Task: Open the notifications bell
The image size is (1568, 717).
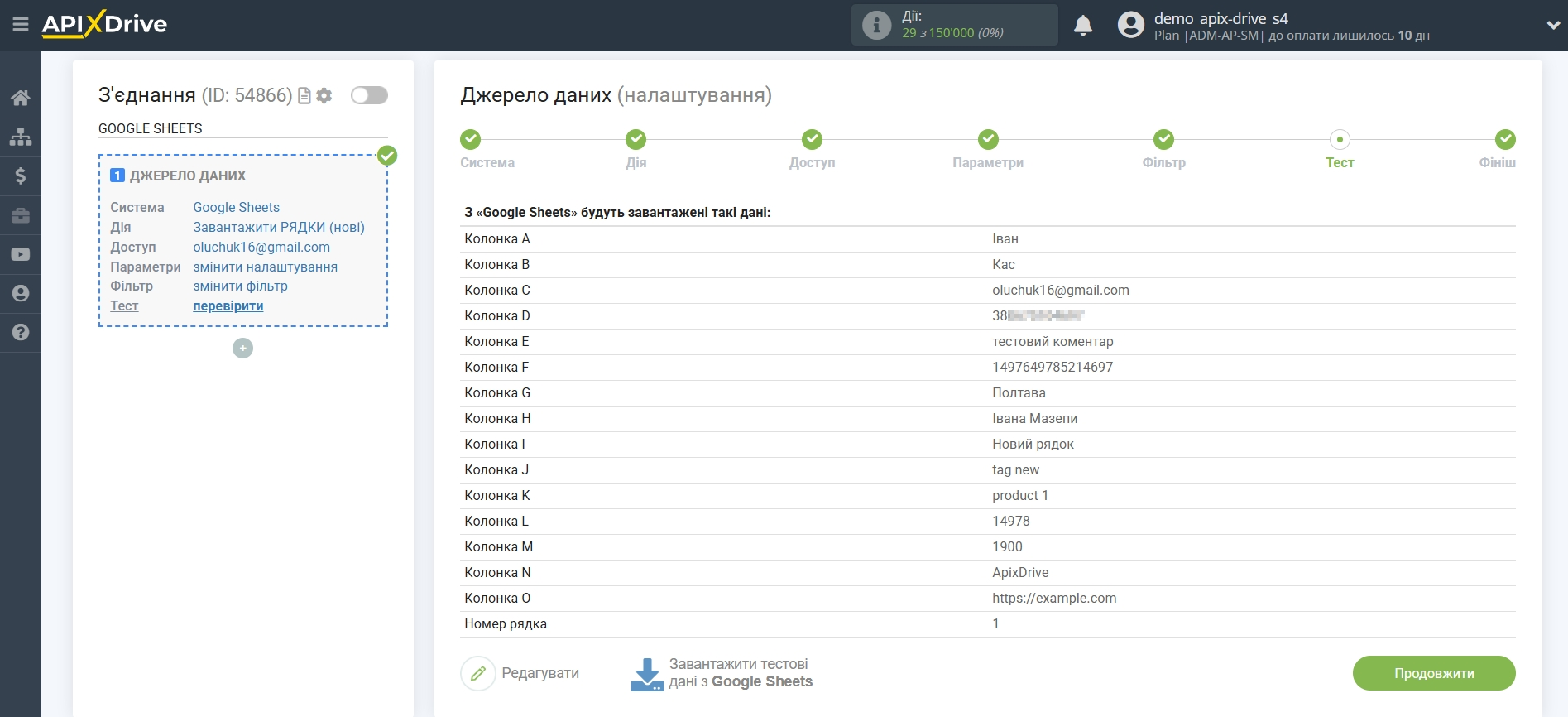Action: click(1083, 26)
